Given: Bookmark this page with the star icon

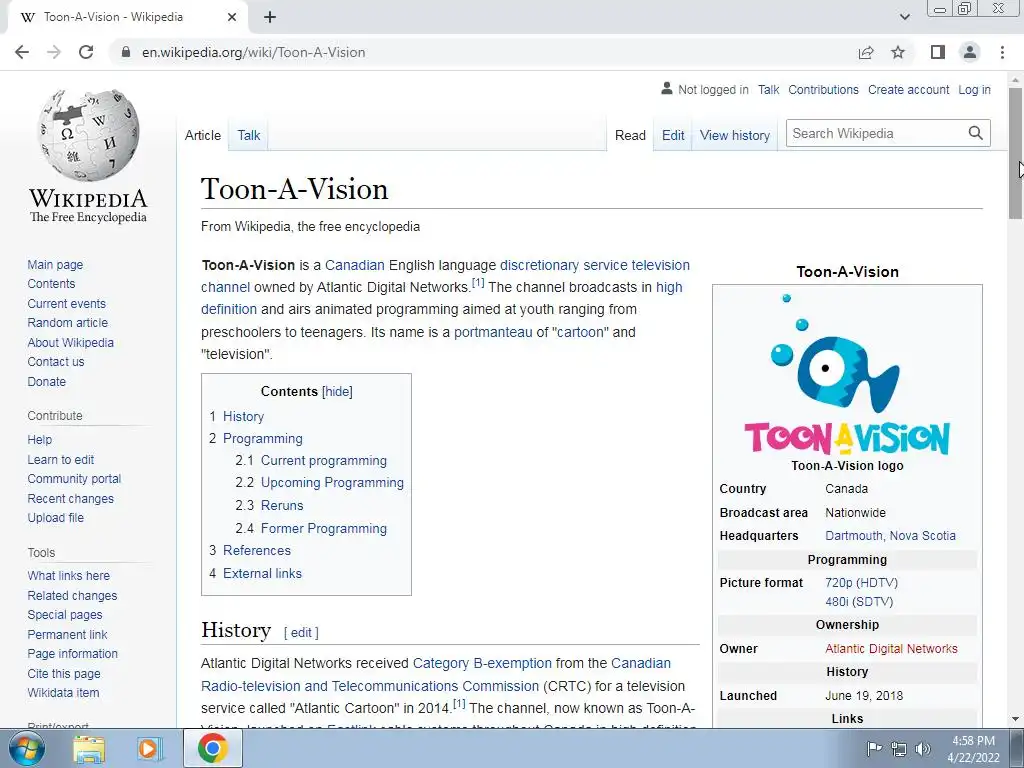Looking at the screenshot, I should click(x=898, y=52).
